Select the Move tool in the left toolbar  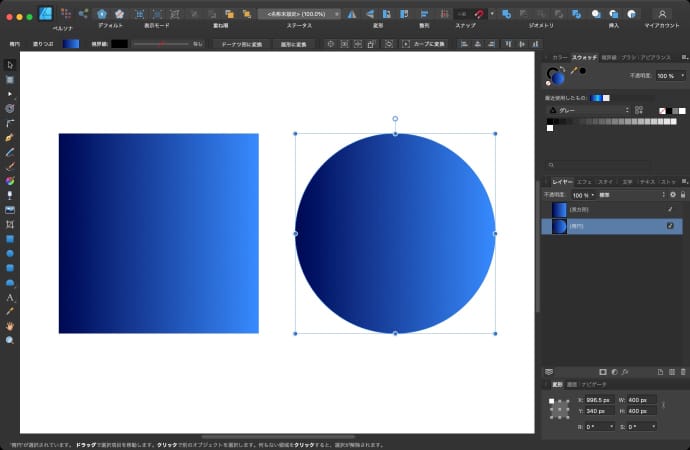click(10, 64)
